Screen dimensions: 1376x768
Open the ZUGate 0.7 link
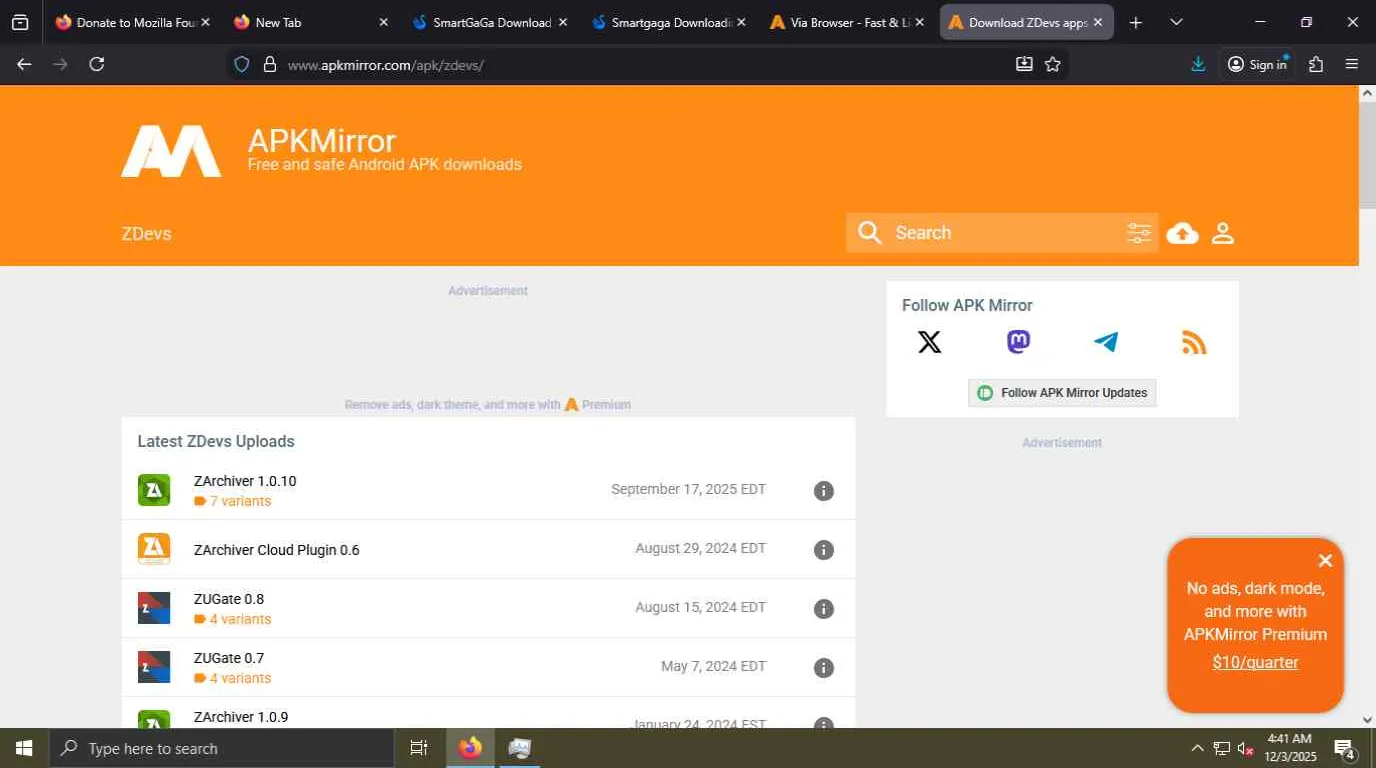pyautogui.click(x=229, y=658)
